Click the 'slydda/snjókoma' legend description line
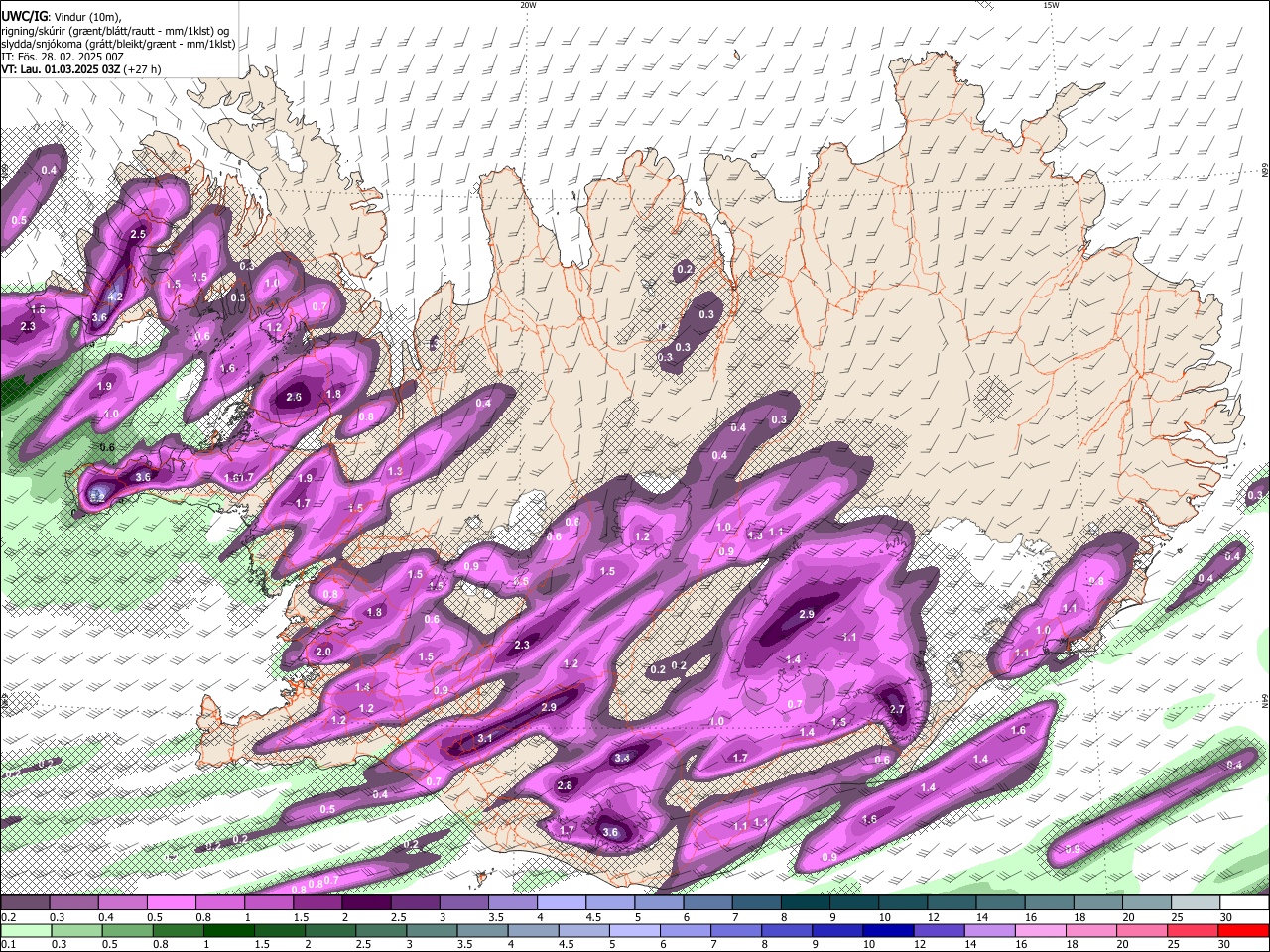 point(118,44)
